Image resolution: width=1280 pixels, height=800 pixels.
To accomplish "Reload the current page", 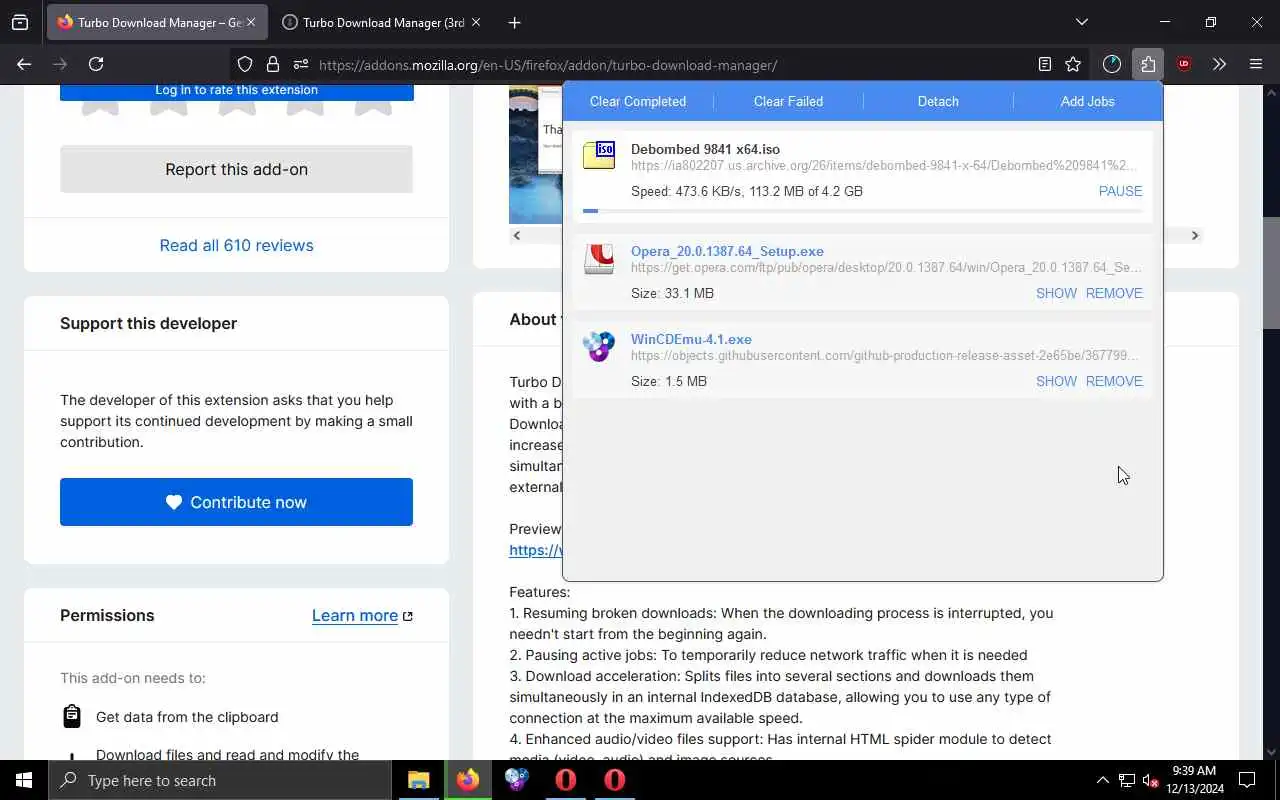I will 96,64.
